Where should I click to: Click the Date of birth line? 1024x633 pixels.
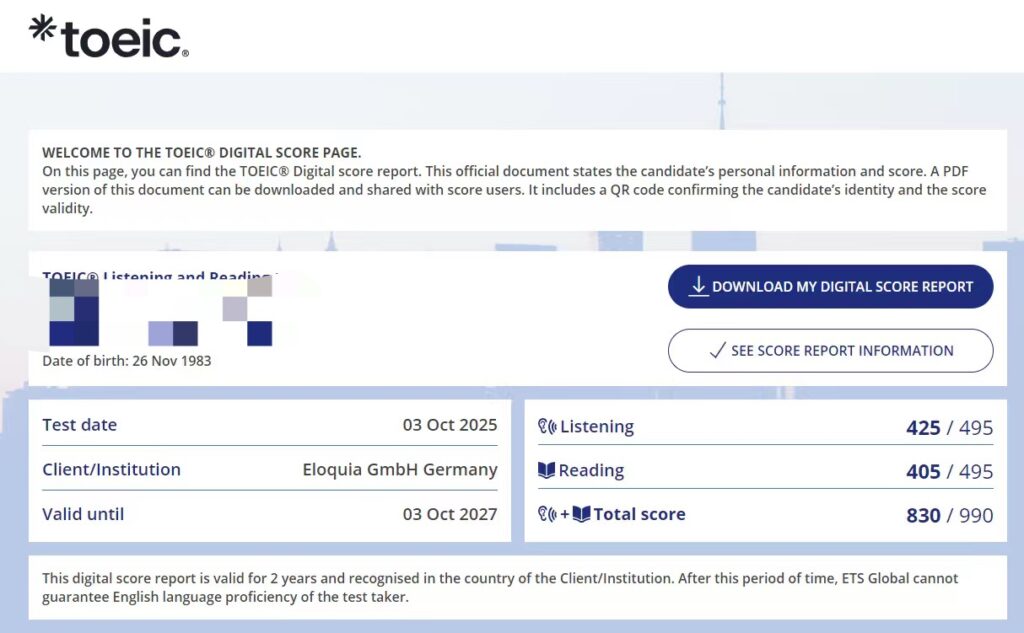pyautogui.click(x=126, y=361)
